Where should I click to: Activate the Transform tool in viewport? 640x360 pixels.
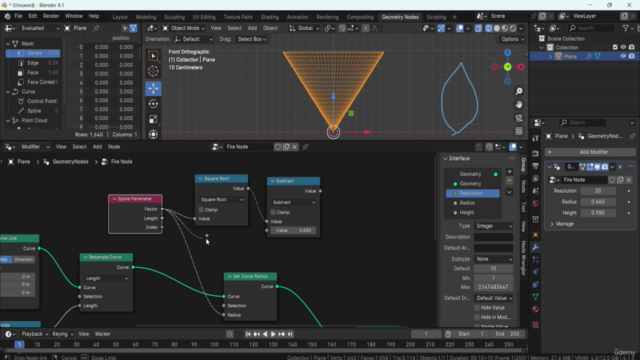pos(153,134)
